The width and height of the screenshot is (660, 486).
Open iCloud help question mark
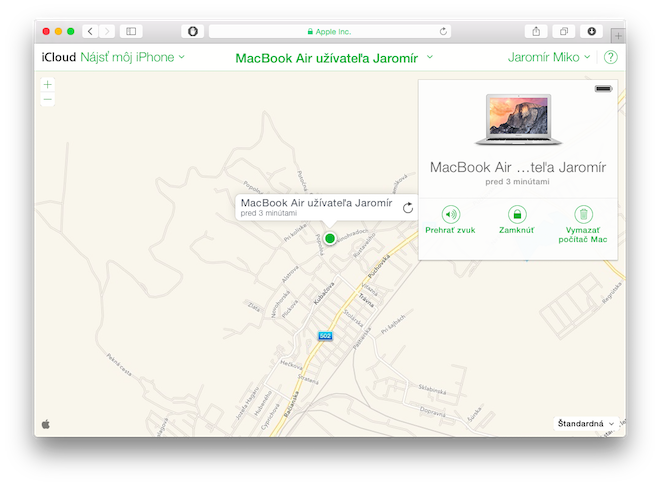click(x=610, y=57)
